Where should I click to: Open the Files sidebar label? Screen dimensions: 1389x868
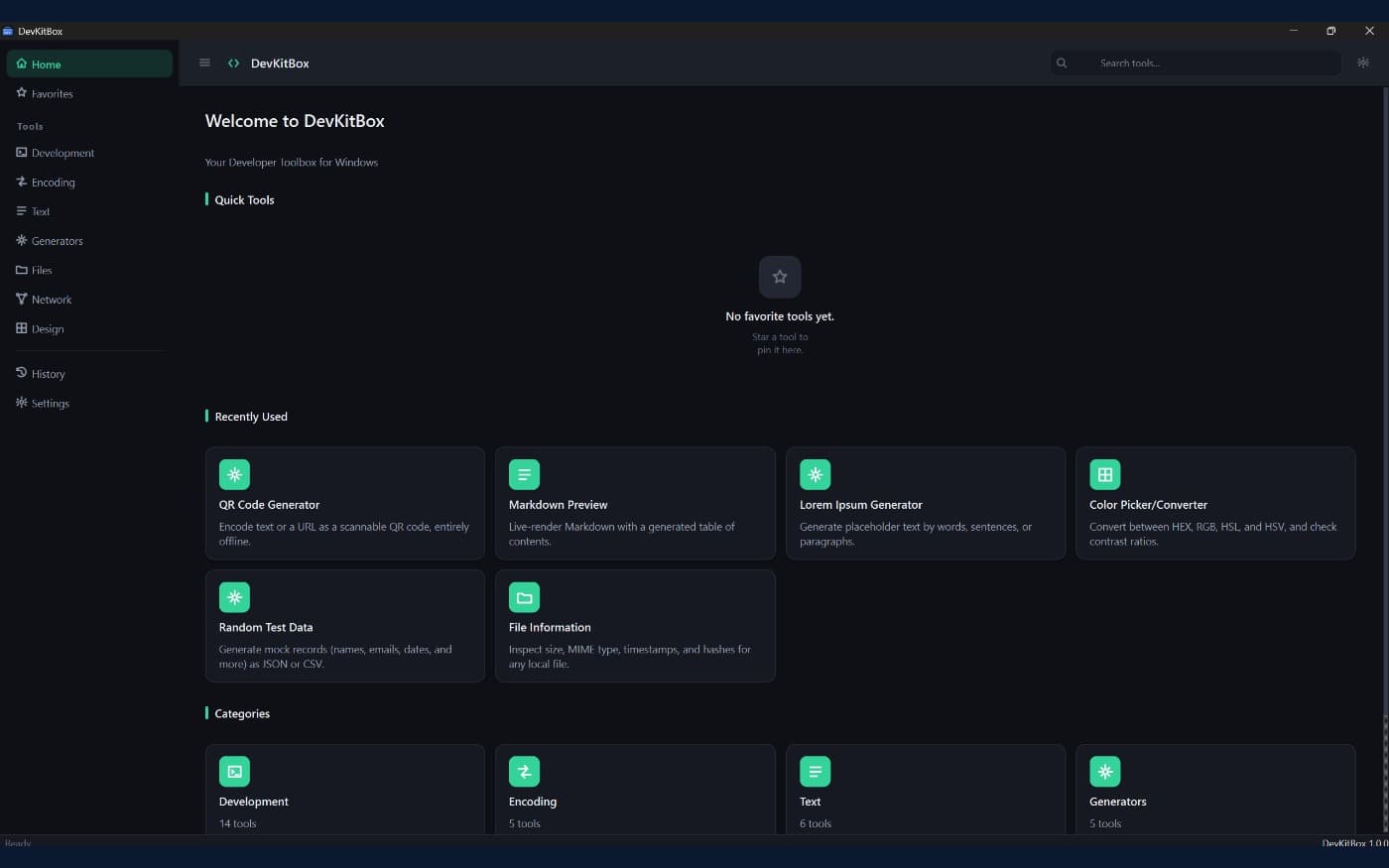[x=42, y=270]
